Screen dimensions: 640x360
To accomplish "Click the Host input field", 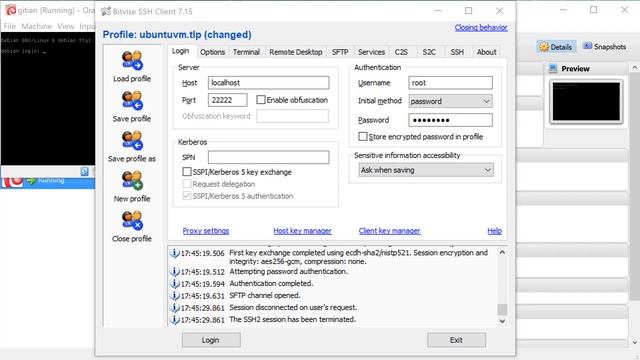I will 268,82.
